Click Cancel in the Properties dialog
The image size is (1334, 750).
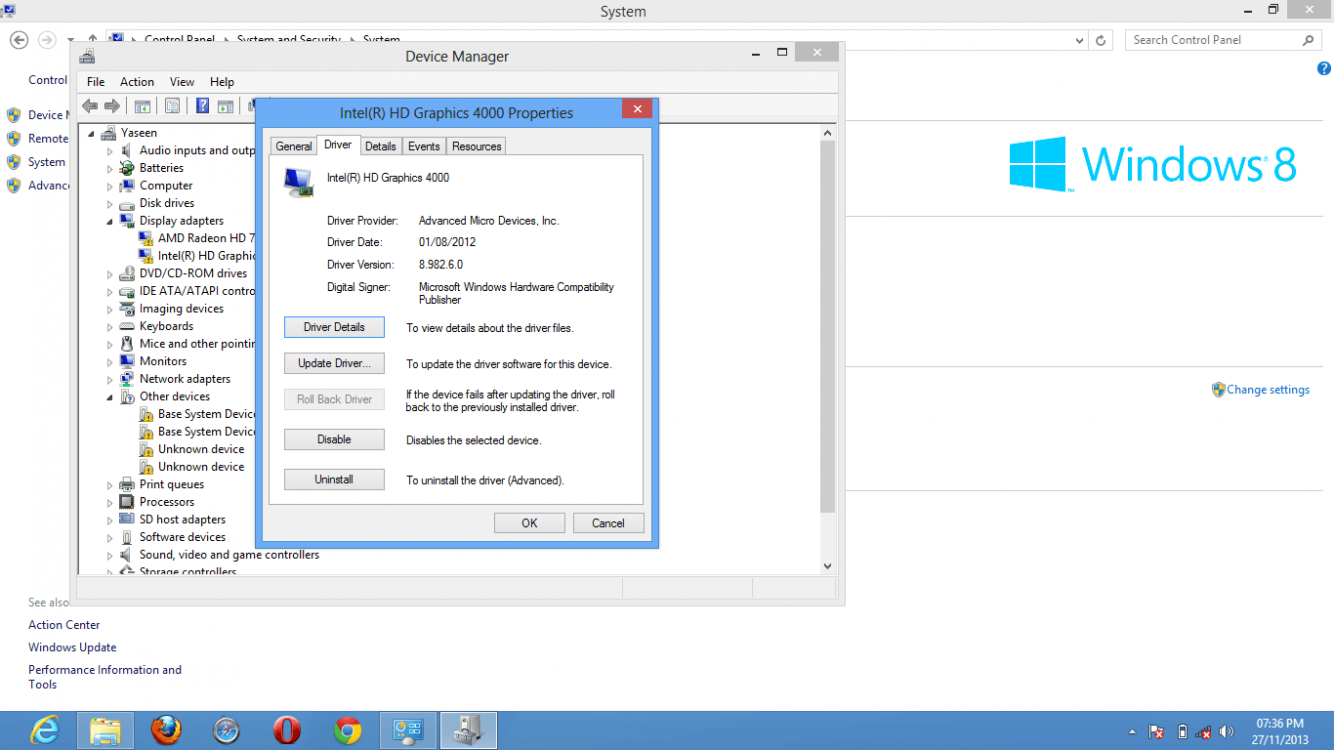point(608,523)
